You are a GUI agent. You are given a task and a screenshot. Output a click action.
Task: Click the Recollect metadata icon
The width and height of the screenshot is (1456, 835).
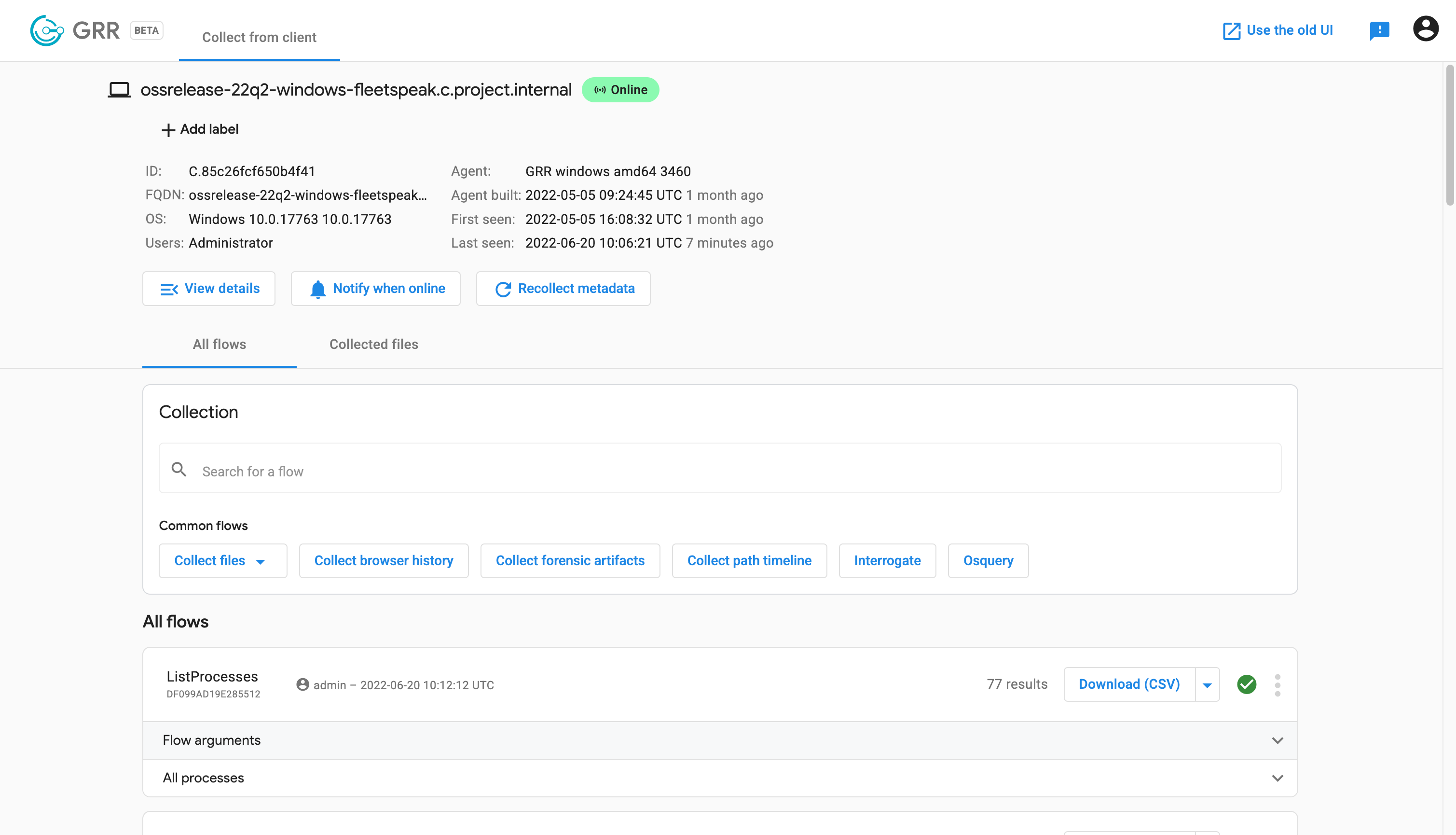click(502, 289)
